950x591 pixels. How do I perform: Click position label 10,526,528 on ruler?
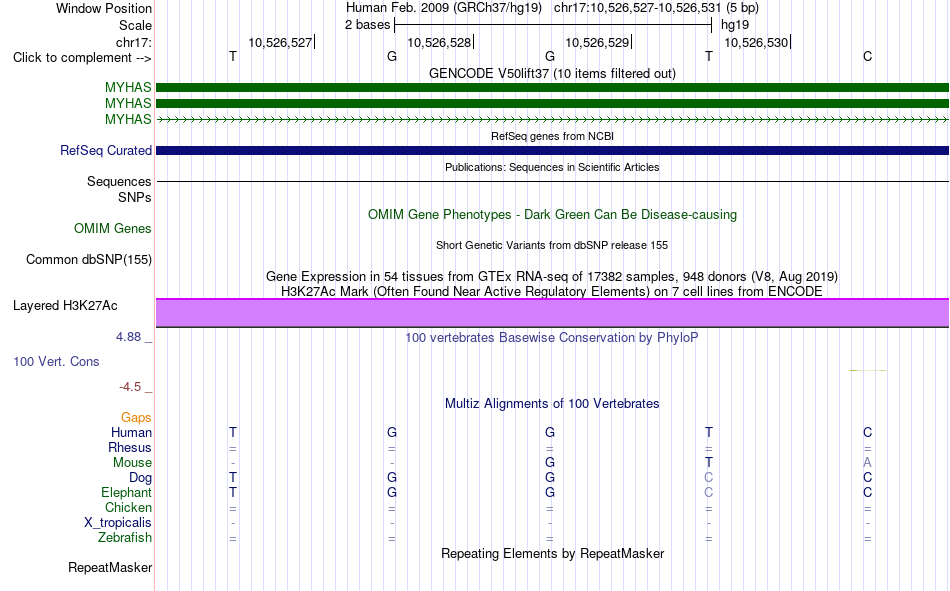tap(439, 42)
